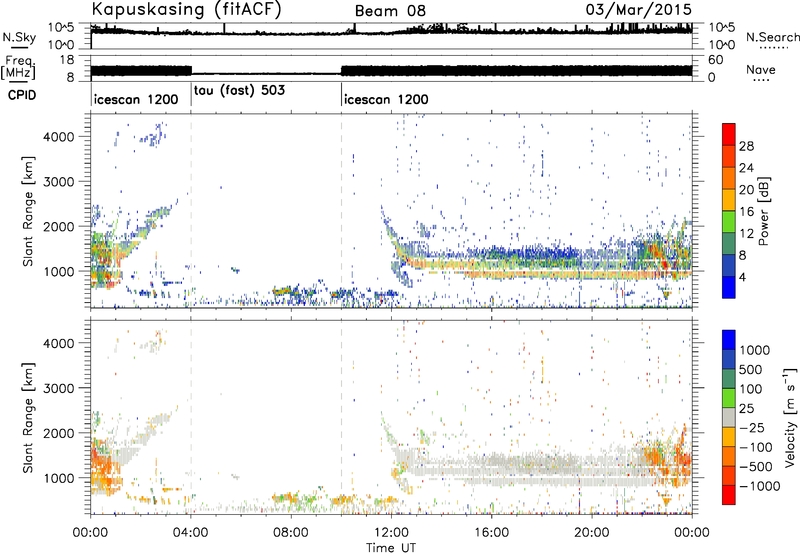The width and height of the screenshot is (800, 554).
Task: Click the '04:00' time axis tick label
Action: [191, 533]
